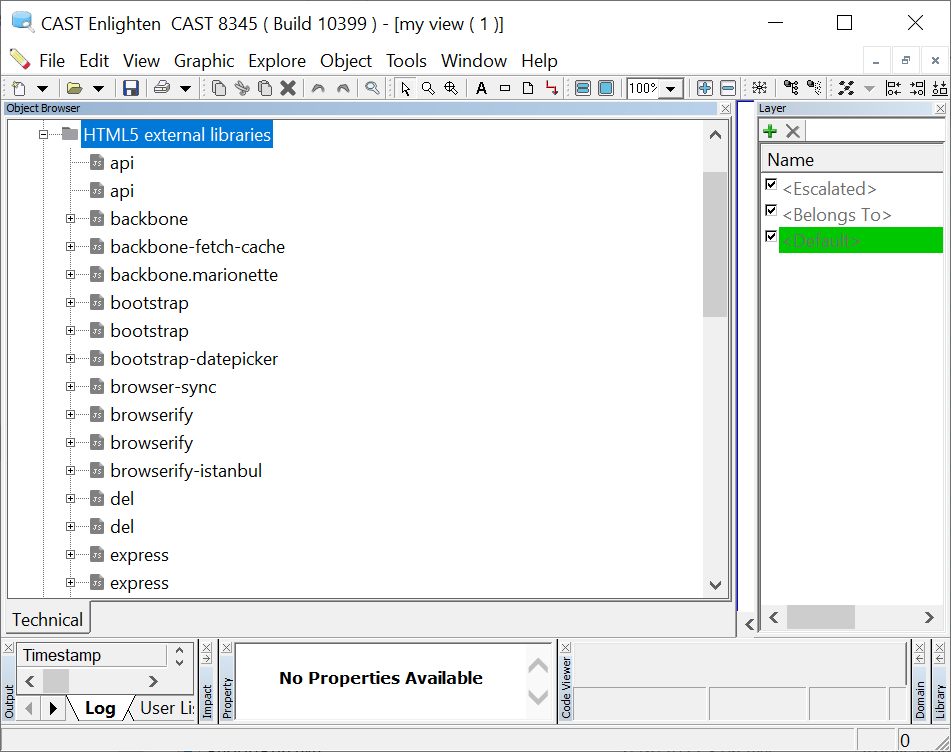This screenshot has width=951, height=752.
Task: Click the blue plus zoom-in icon
Action: (x=704, y=88)
